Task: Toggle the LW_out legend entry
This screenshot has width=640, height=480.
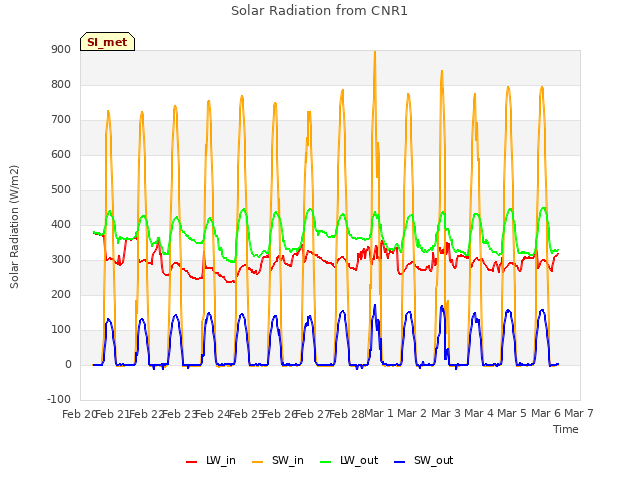Action: [x=349, y=460]
